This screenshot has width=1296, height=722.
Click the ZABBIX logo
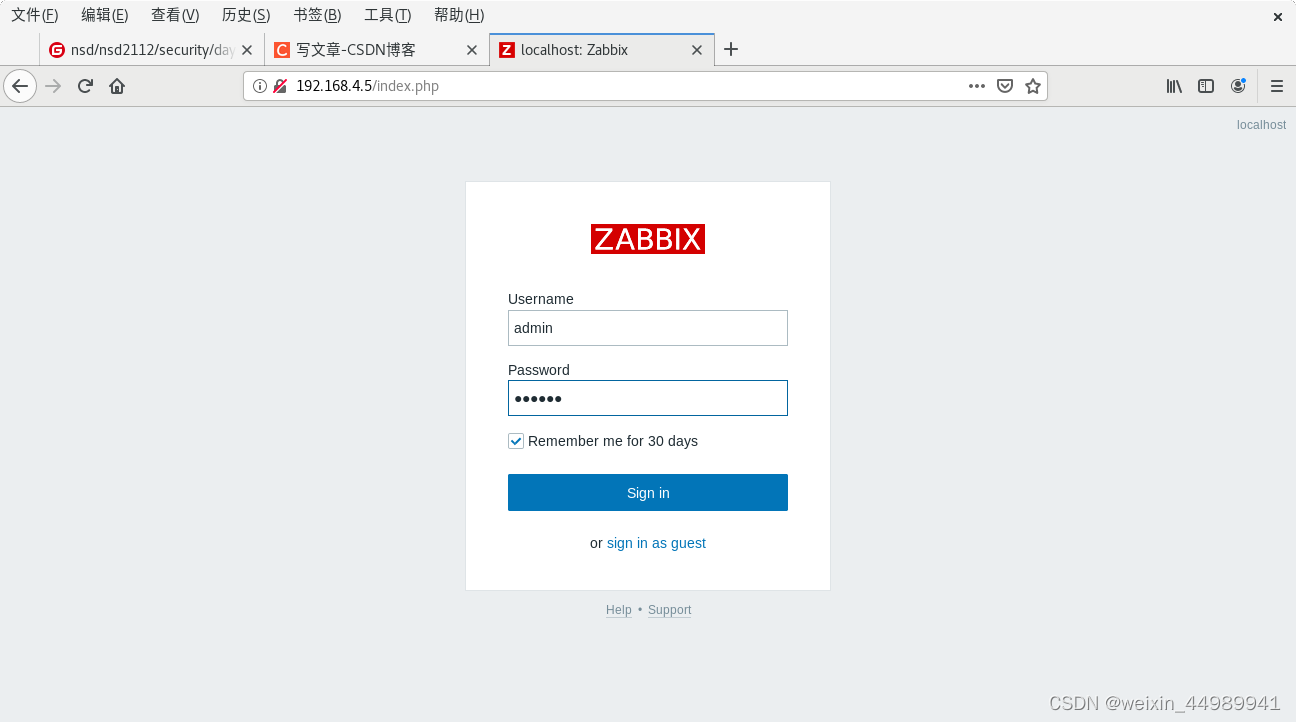(648, 239)
